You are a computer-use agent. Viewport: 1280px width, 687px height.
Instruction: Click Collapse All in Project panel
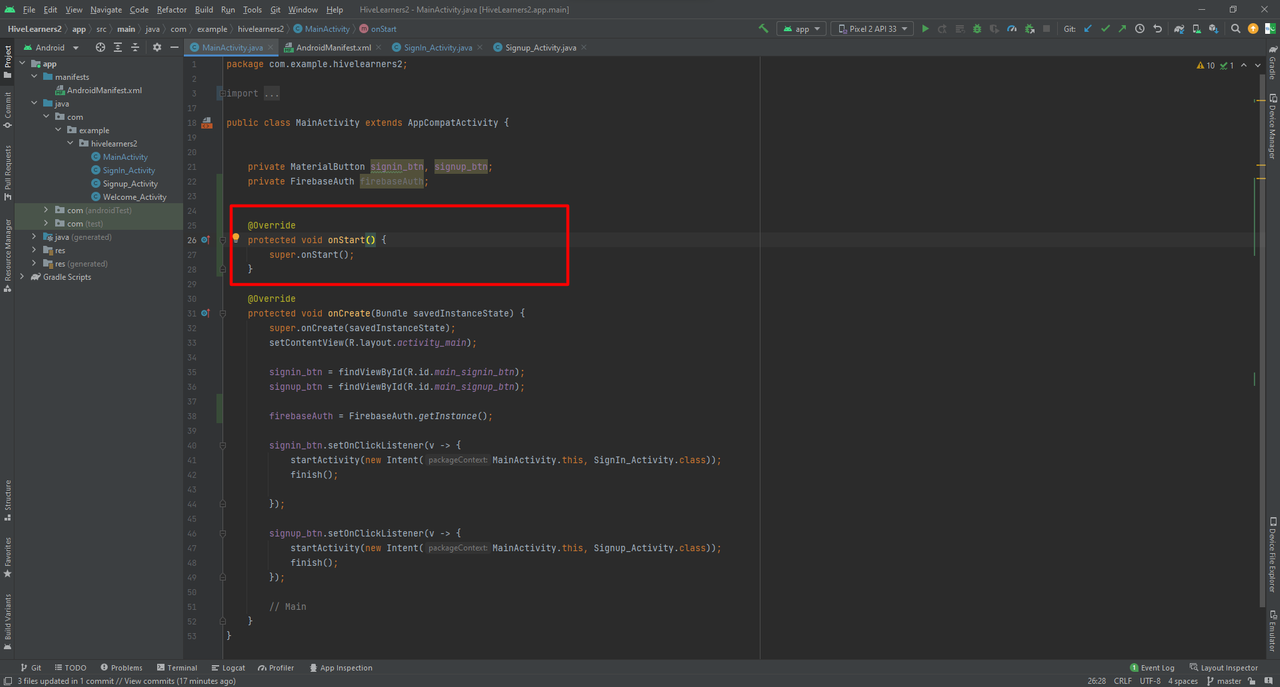[x=135, y=47]
